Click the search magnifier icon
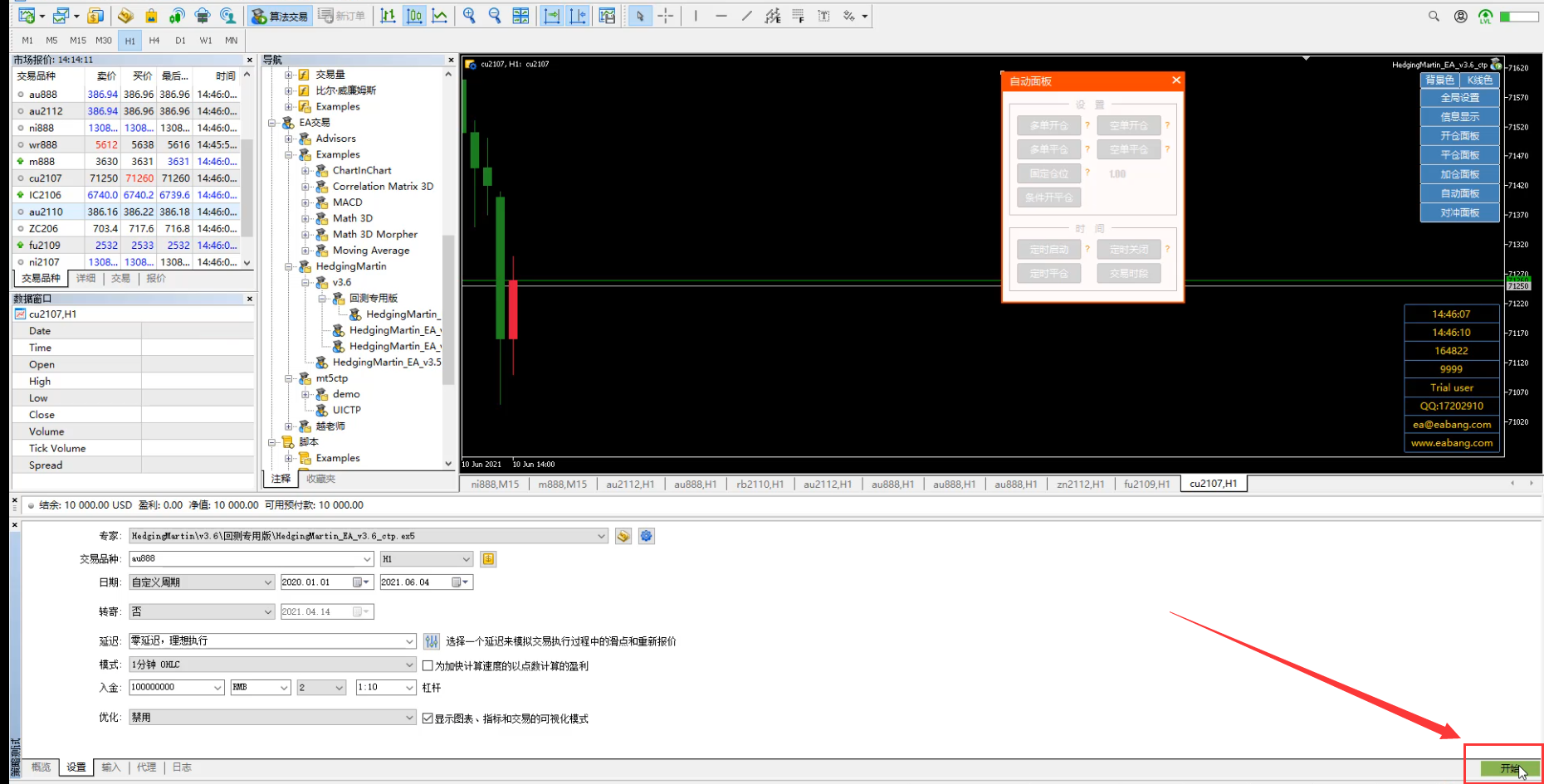 point(1434,16)
